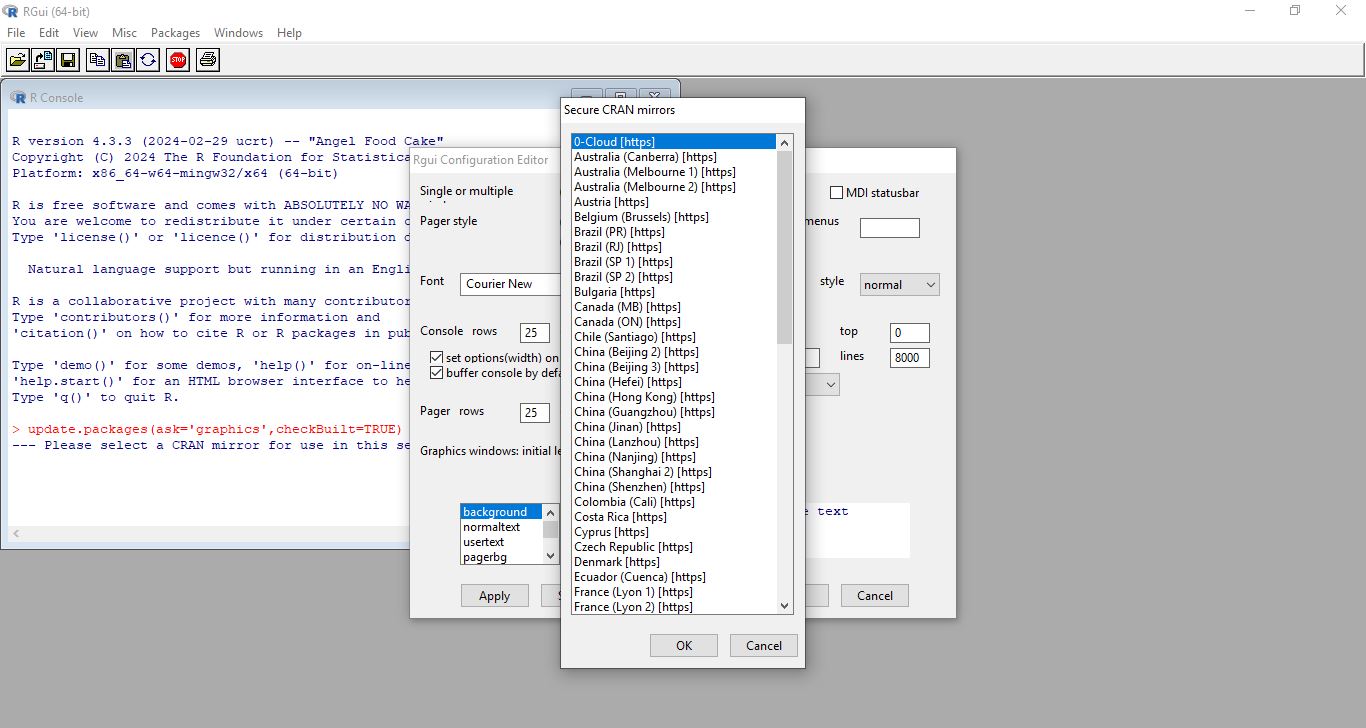Toggle the MDI statusbar checkbox
The height and width of the screenshot is (728, 1366).
[837, 193]
